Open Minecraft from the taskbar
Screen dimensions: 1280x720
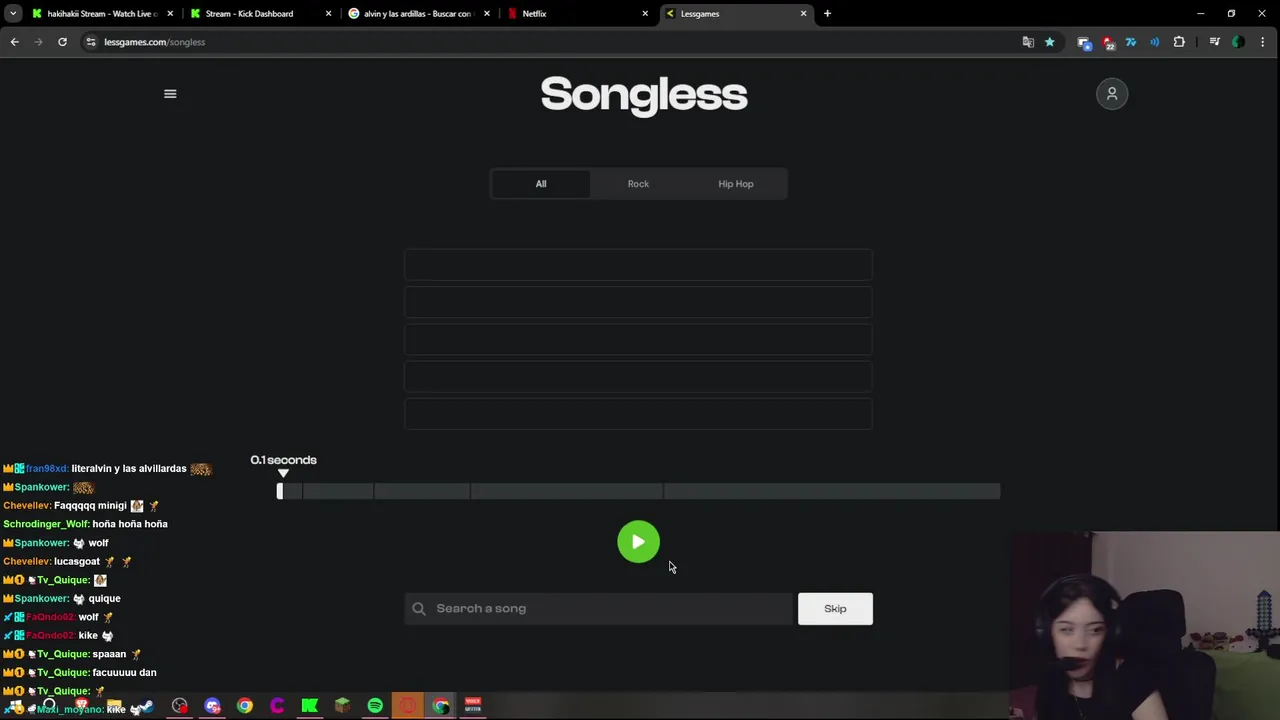[342, 706]
